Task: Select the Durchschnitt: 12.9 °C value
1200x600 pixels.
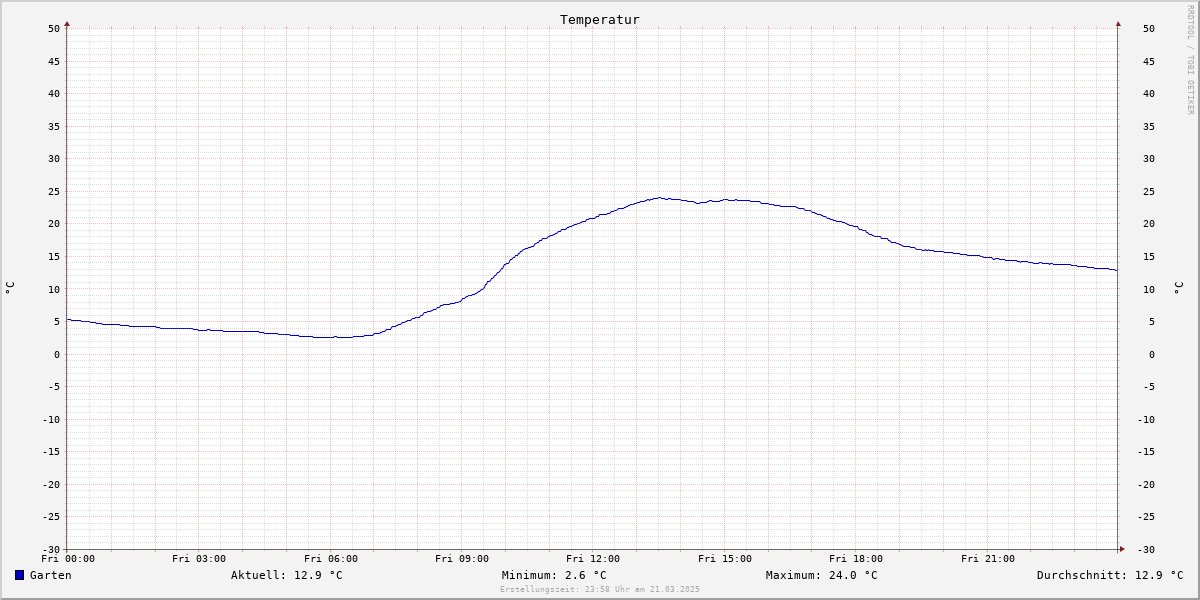Action: (1110, 575)
